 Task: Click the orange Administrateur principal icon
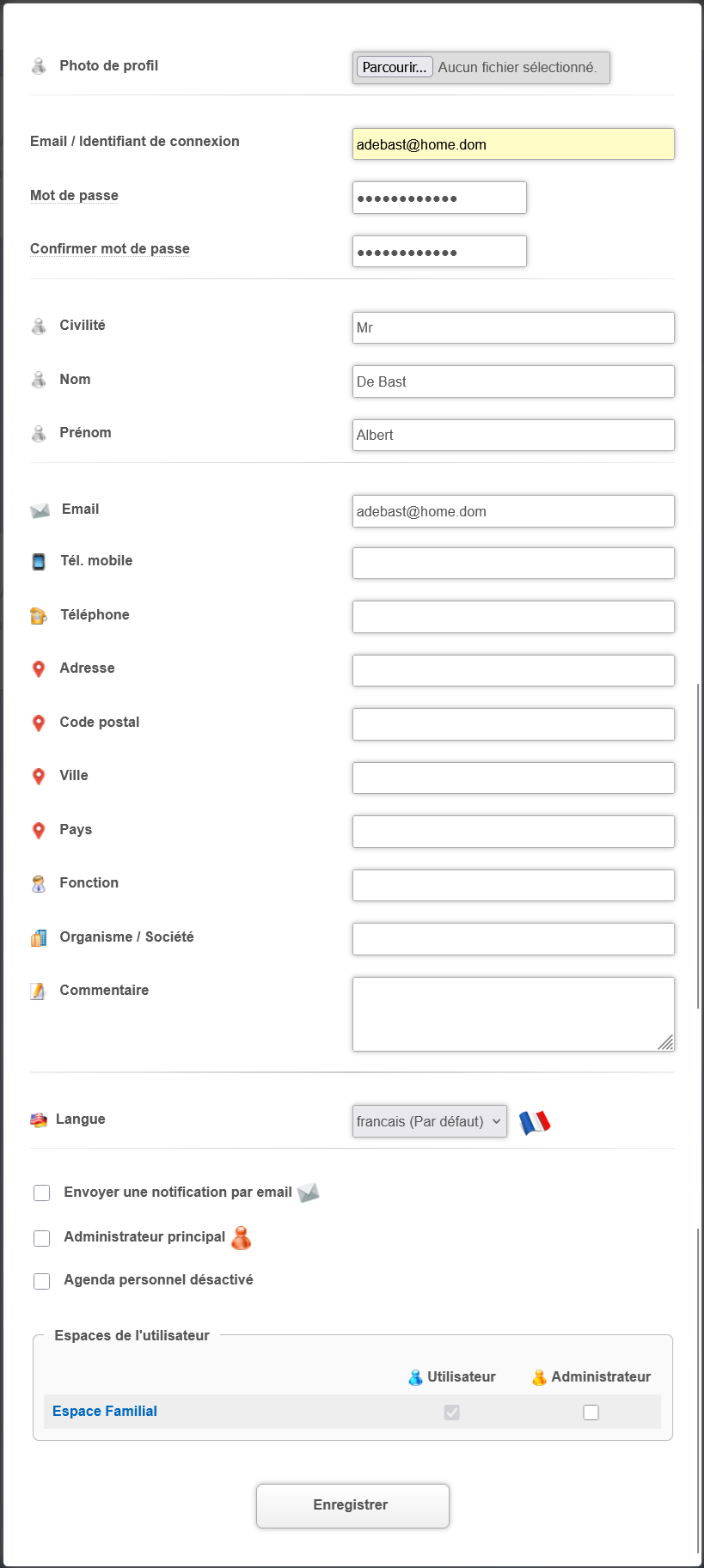(242, 1238)
